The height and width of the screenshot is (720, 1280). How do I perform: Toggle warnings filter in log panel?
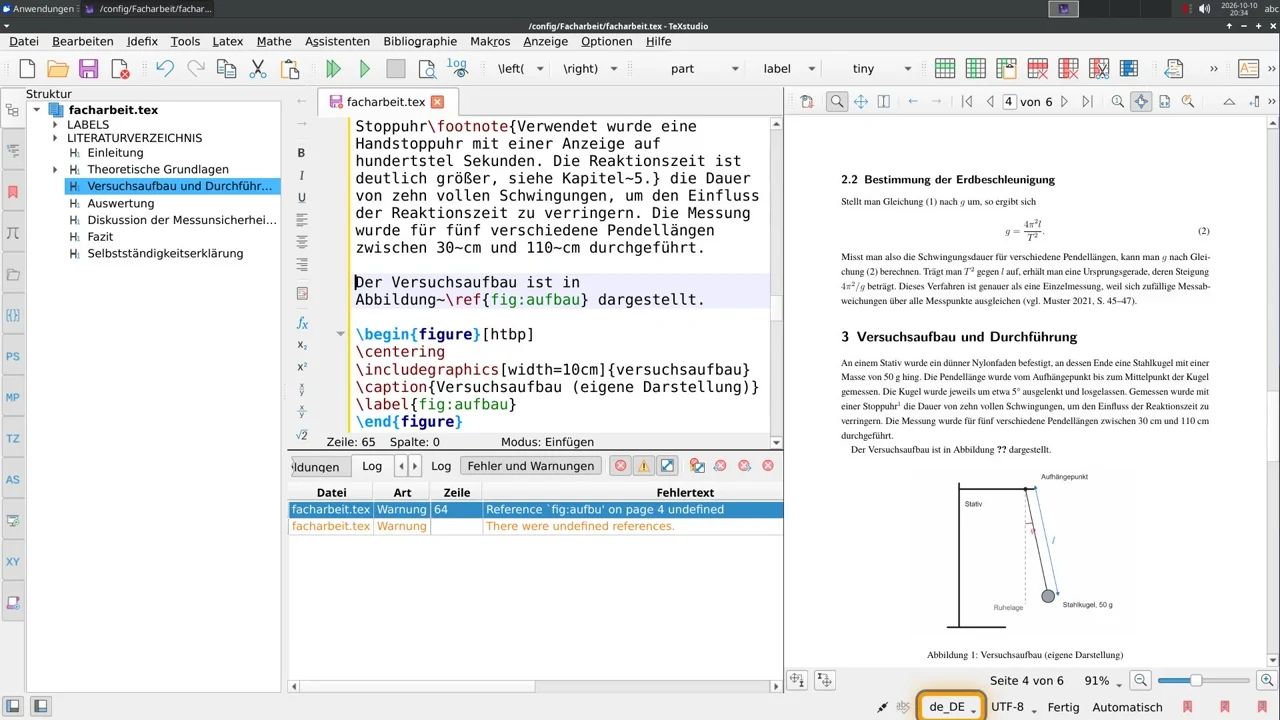click(x=644, y=466)
